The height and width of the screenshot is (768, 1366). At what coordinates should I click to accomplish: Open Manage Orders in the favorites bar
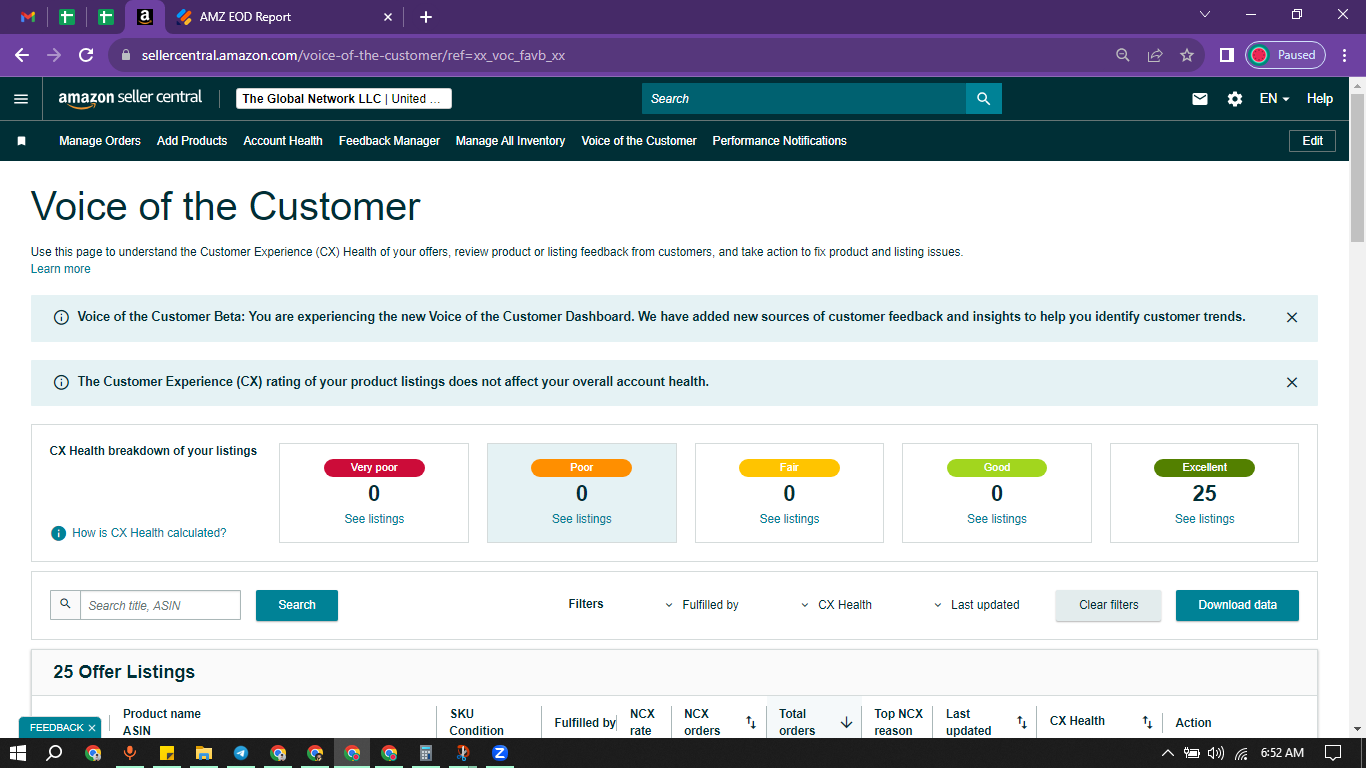click(100, 141)
